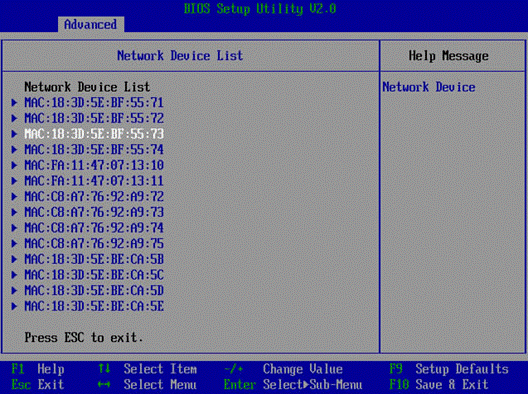
Task: Click the left-right arrows Select Menu hint
Action: click(147, 384)
